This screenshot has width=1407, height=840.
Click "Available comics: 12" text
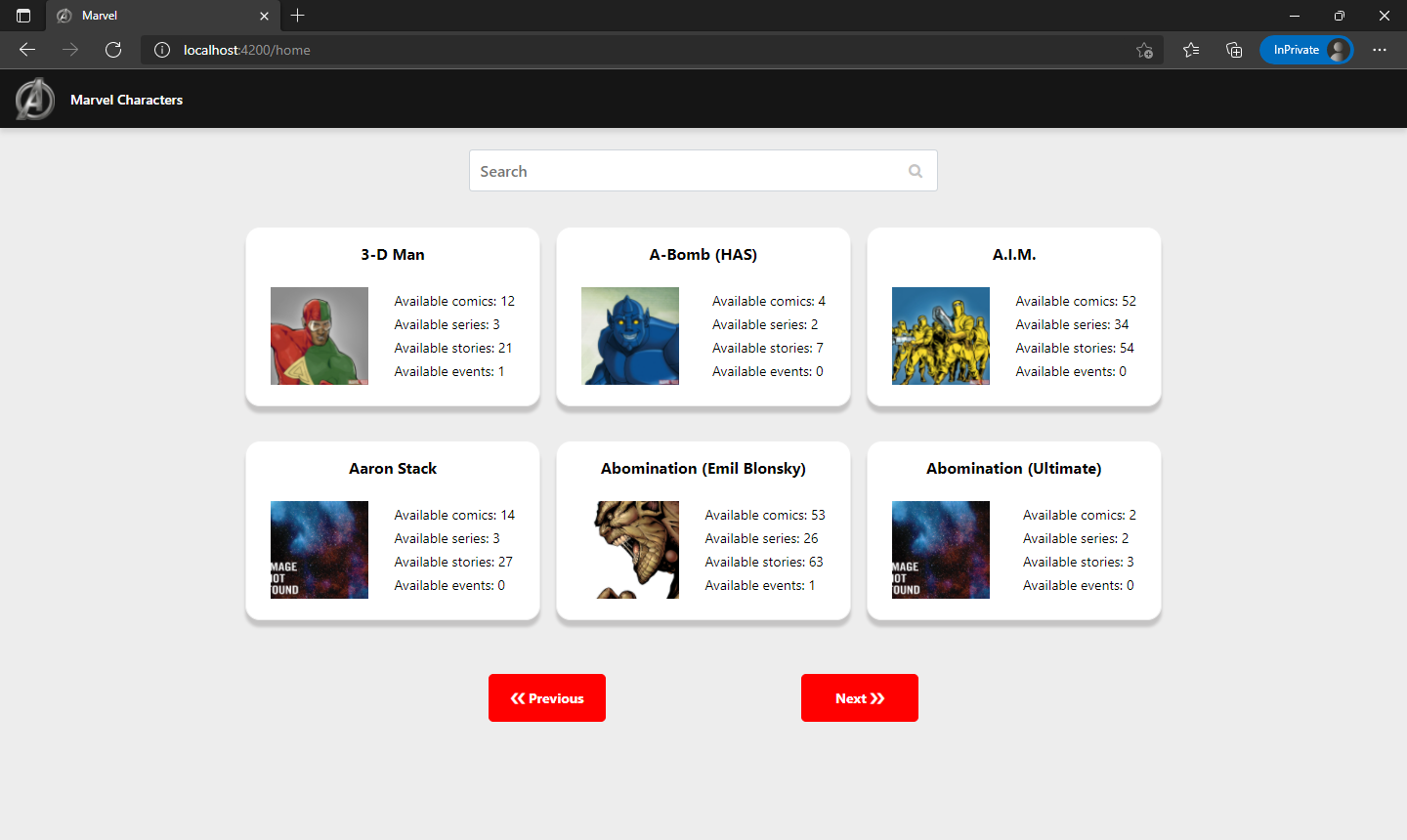[x=454, y=301]
